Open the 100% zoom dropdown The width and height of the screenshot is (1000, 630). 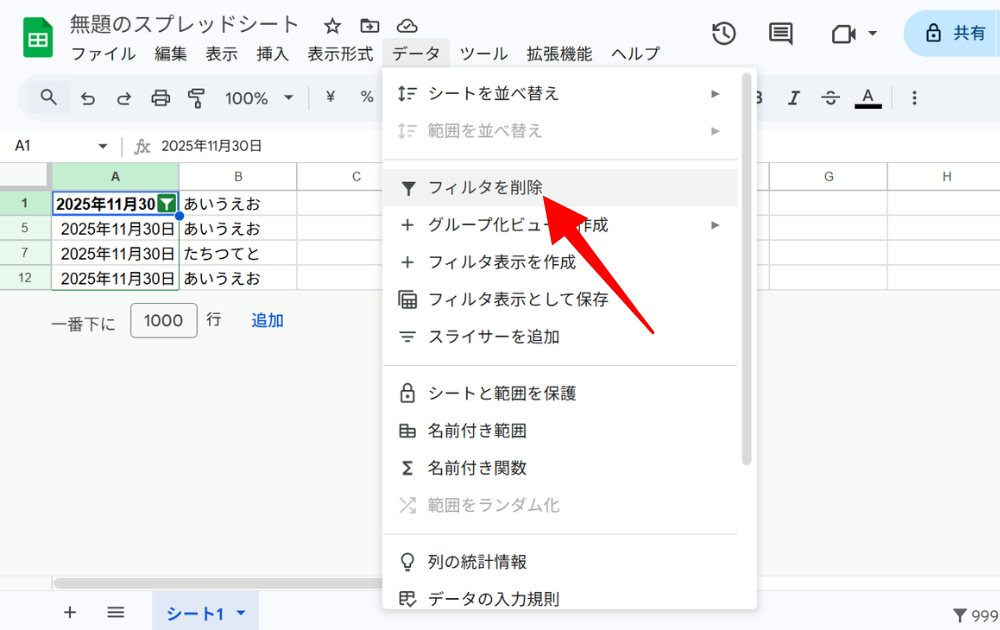click(x=258, y=98)
